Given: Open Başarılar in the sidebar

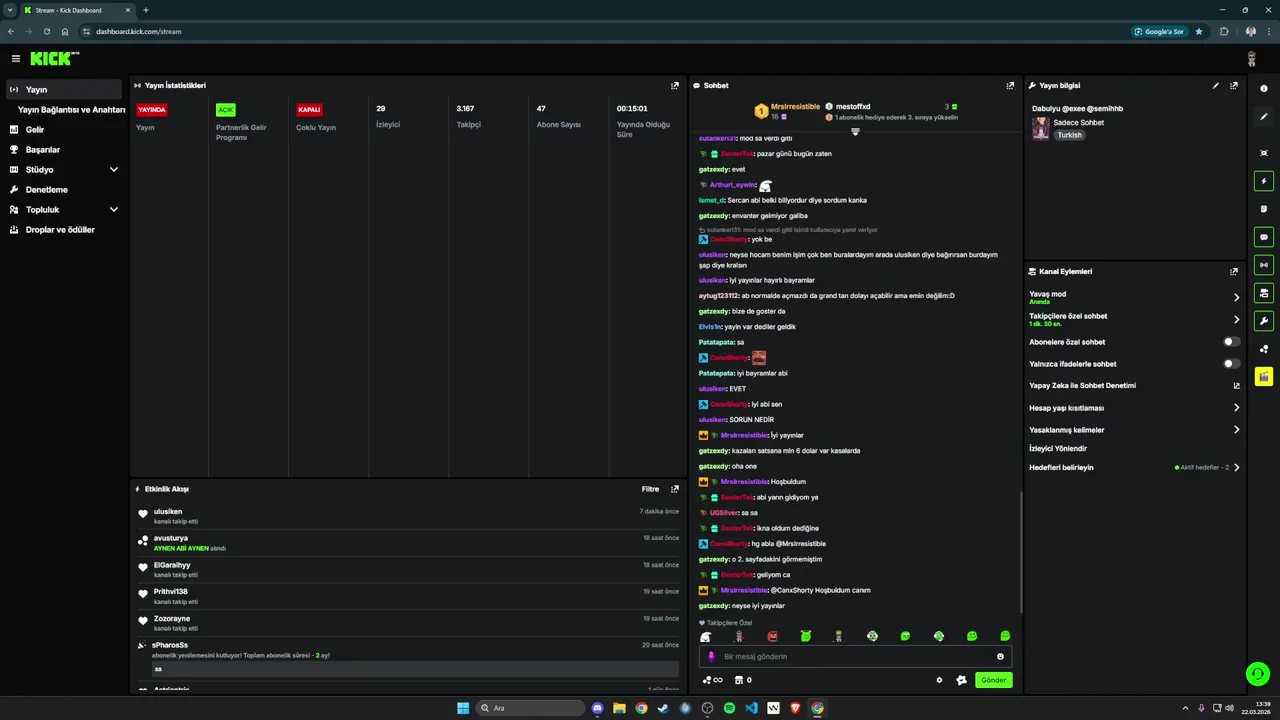Looking at the screenshot, I should [x=64, y=150].
